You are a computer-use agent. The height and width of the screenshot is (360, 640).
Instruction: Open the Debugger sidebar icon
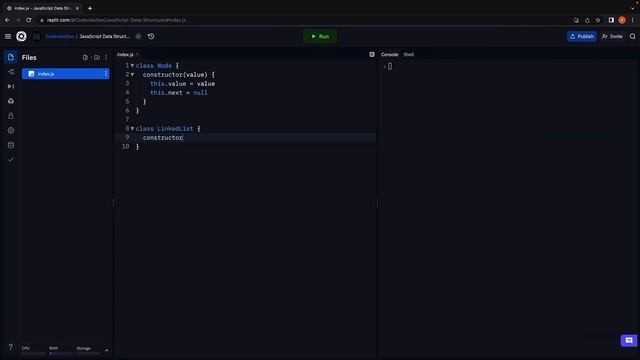pos(11,87)
